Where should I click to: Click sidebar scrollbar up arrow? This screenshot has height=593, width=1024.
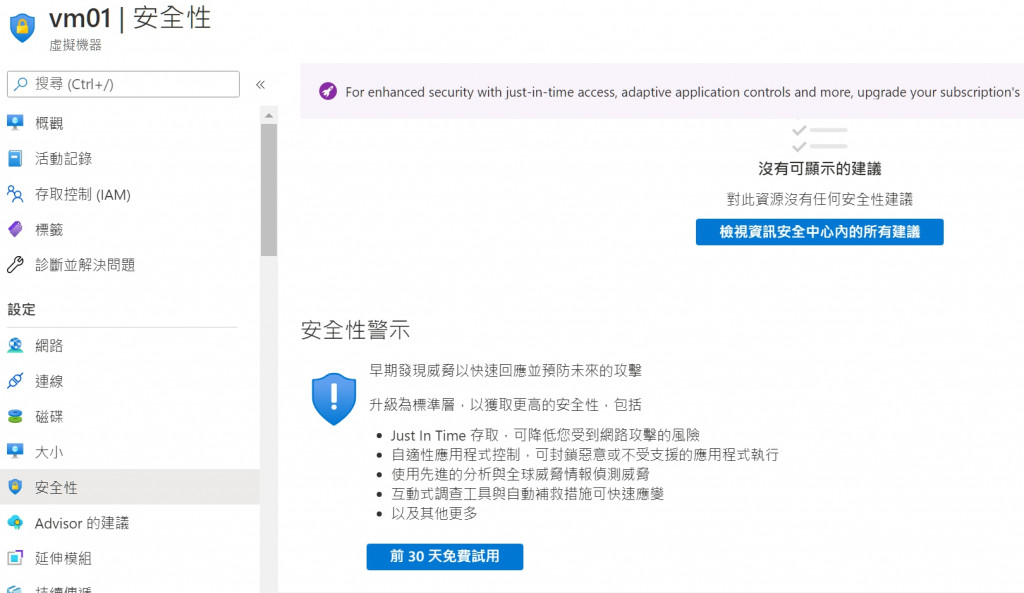268,116
